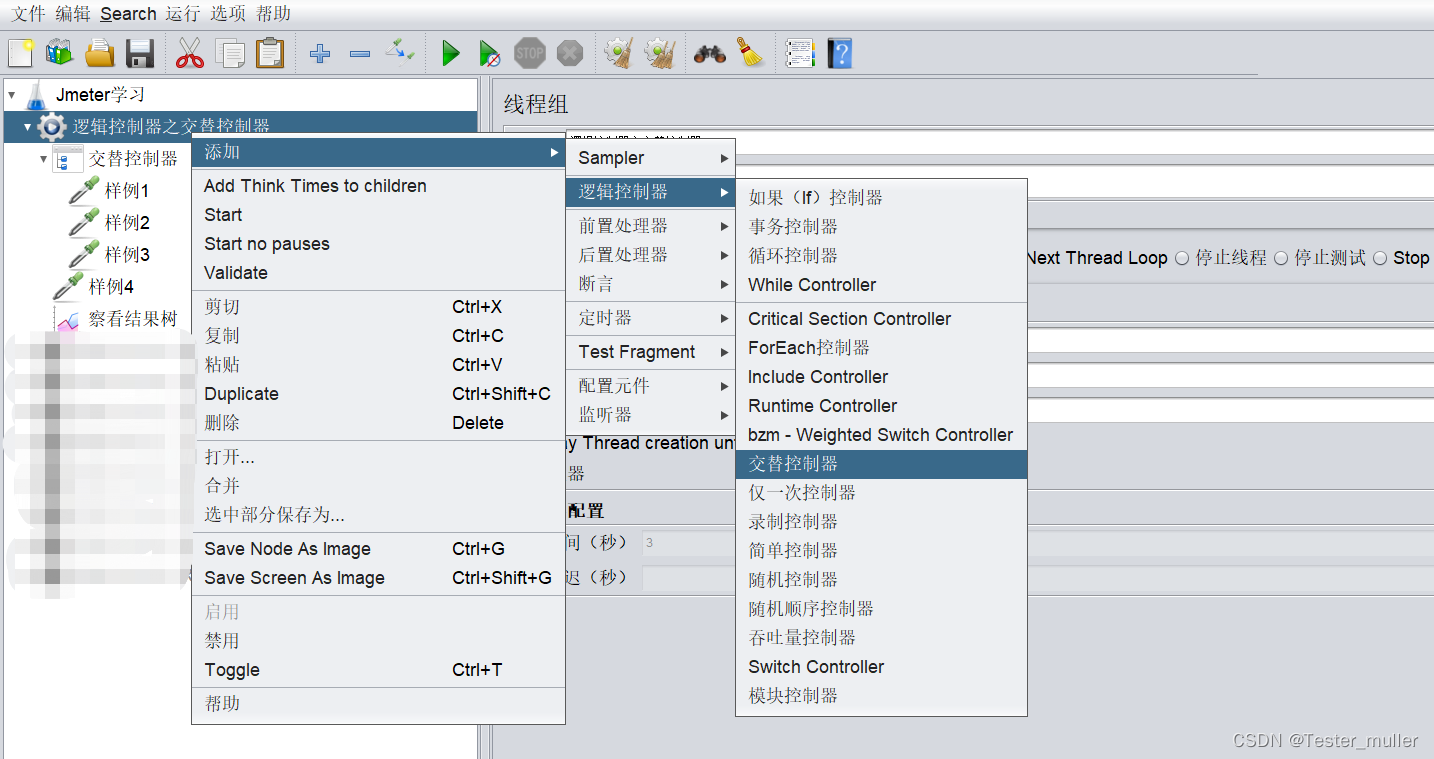Select the 停止线程 radio button
The height and width of the screenshot is (759, 1434).
tap(1182, 258)
